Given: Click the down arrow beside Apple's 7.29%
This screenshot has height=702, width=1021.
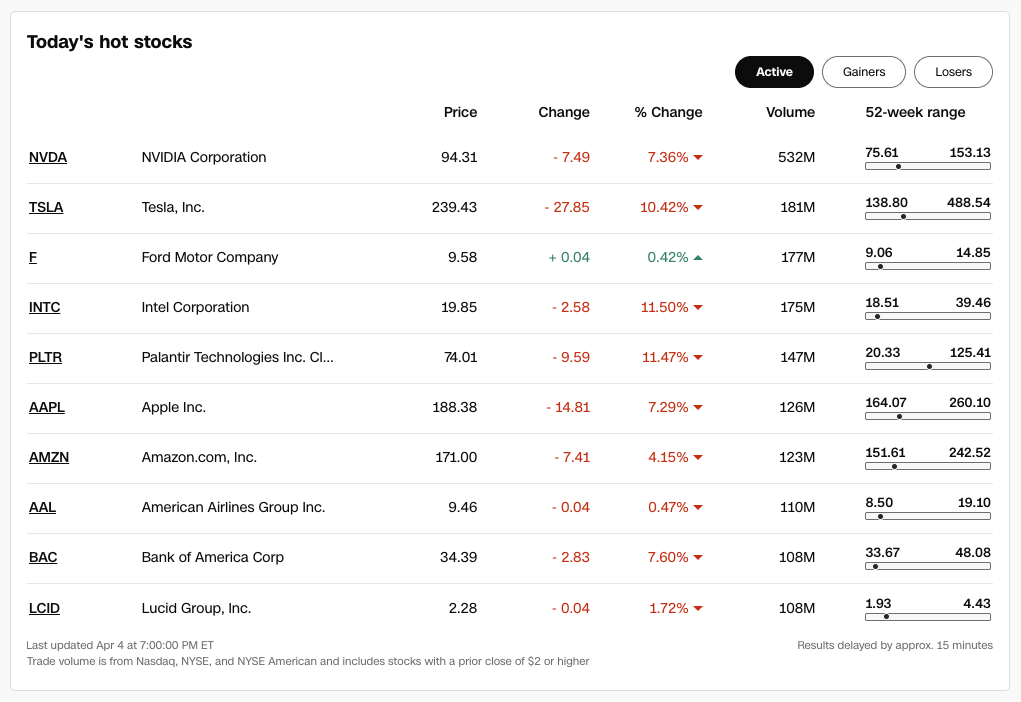Looking at the screenshot, I should click(x=698, y=408).
